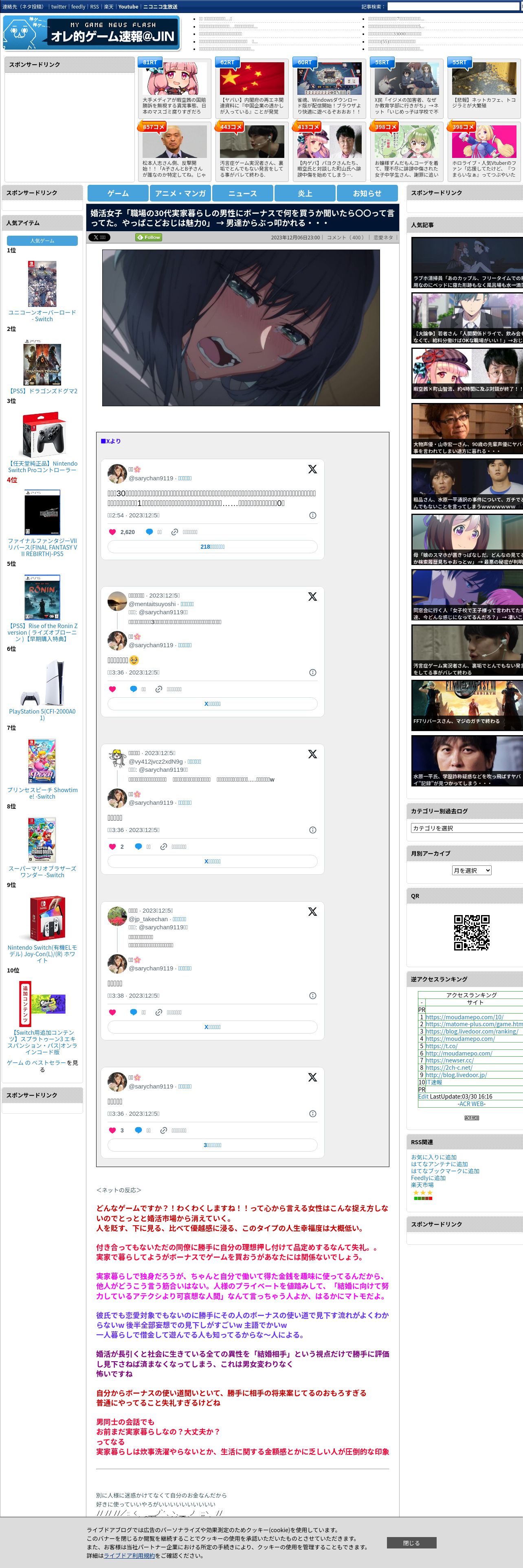Click the 閉じる cookie banner button
The image size is (523, 1568).
tap(411, 1543)
